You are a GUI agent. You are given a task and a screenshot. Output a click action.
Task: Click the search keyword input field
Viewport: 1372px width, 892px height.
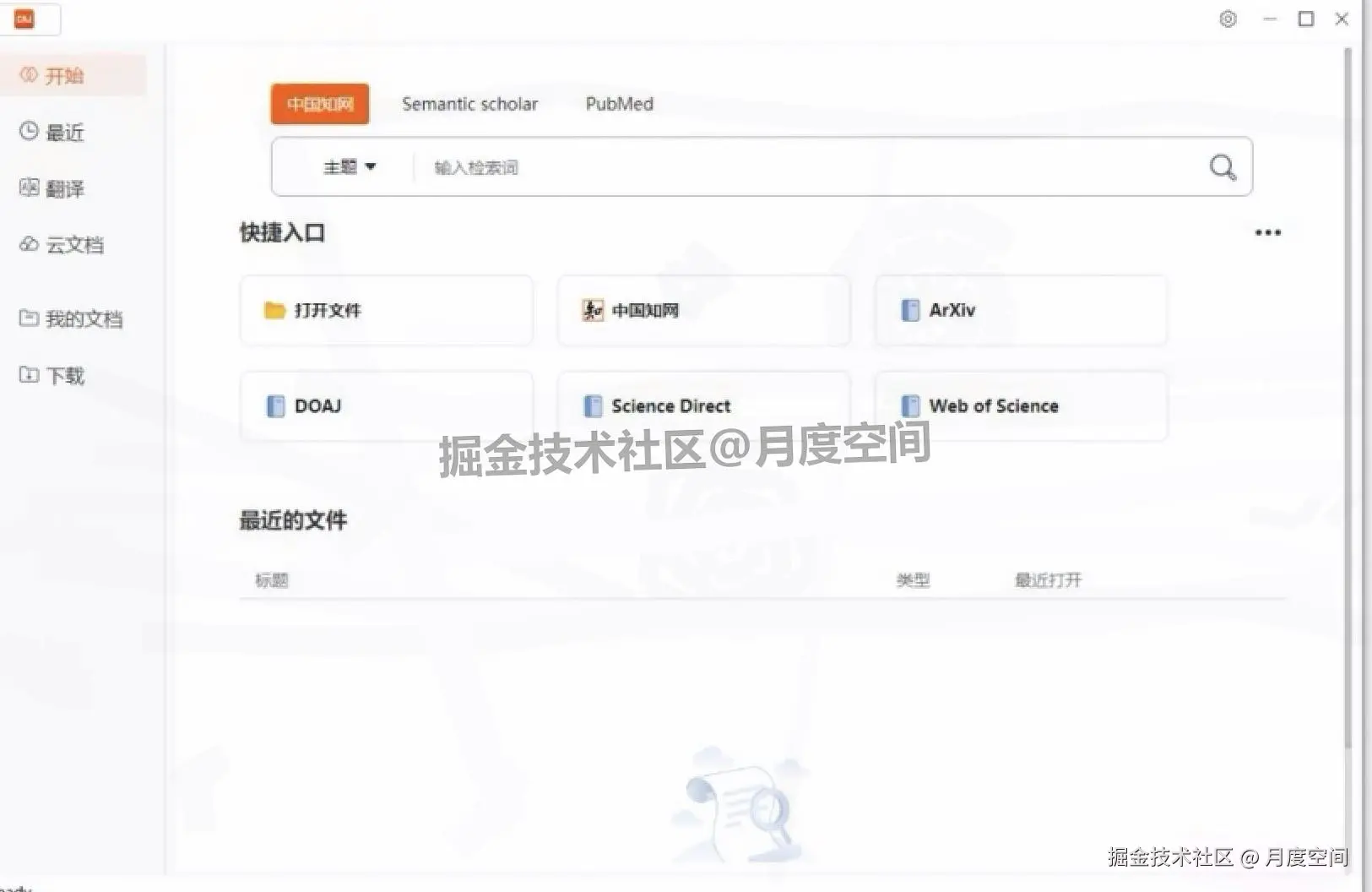(x=760, y=167)
